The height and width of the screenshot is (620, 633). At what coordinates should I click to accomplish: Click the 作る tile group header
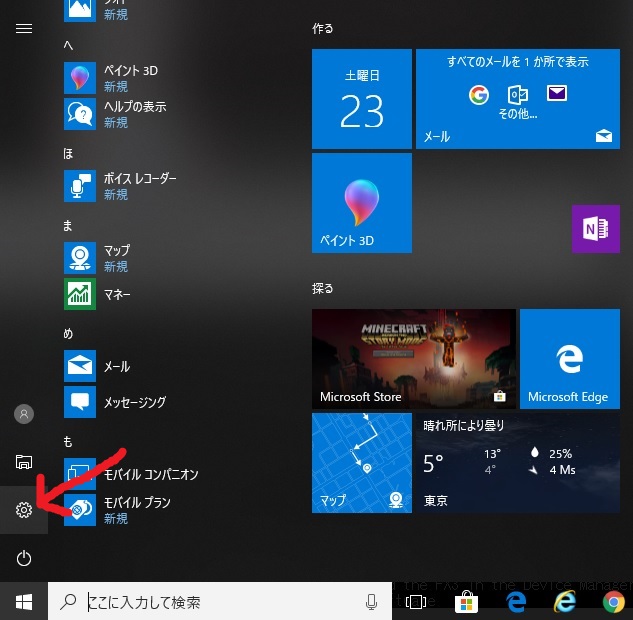[323, 29]
